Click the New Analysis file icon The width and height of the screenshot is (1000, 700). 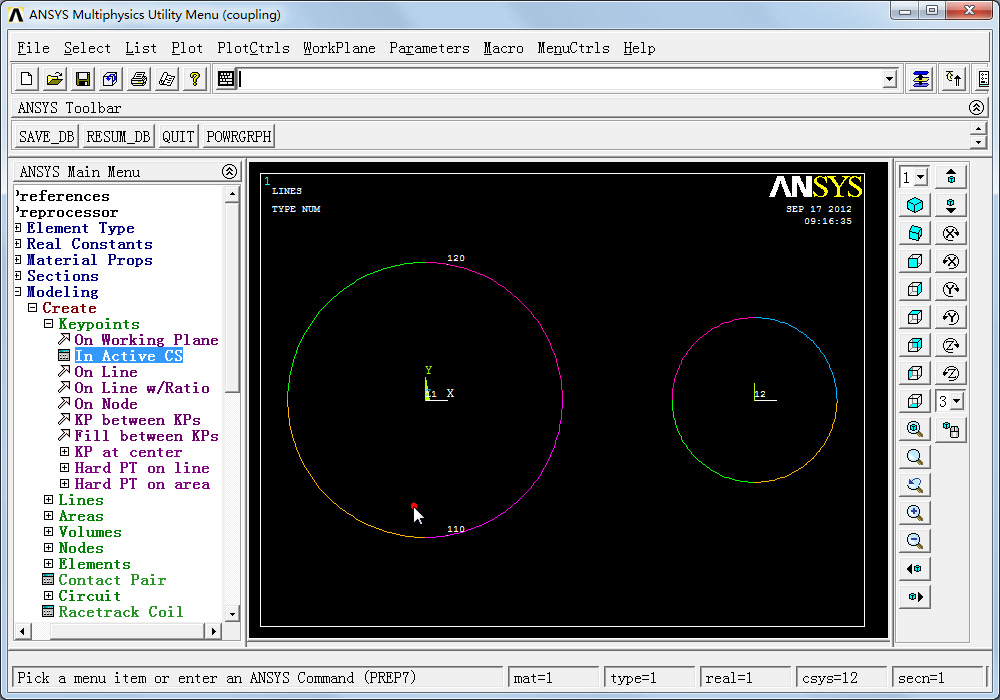click(27, 79)
